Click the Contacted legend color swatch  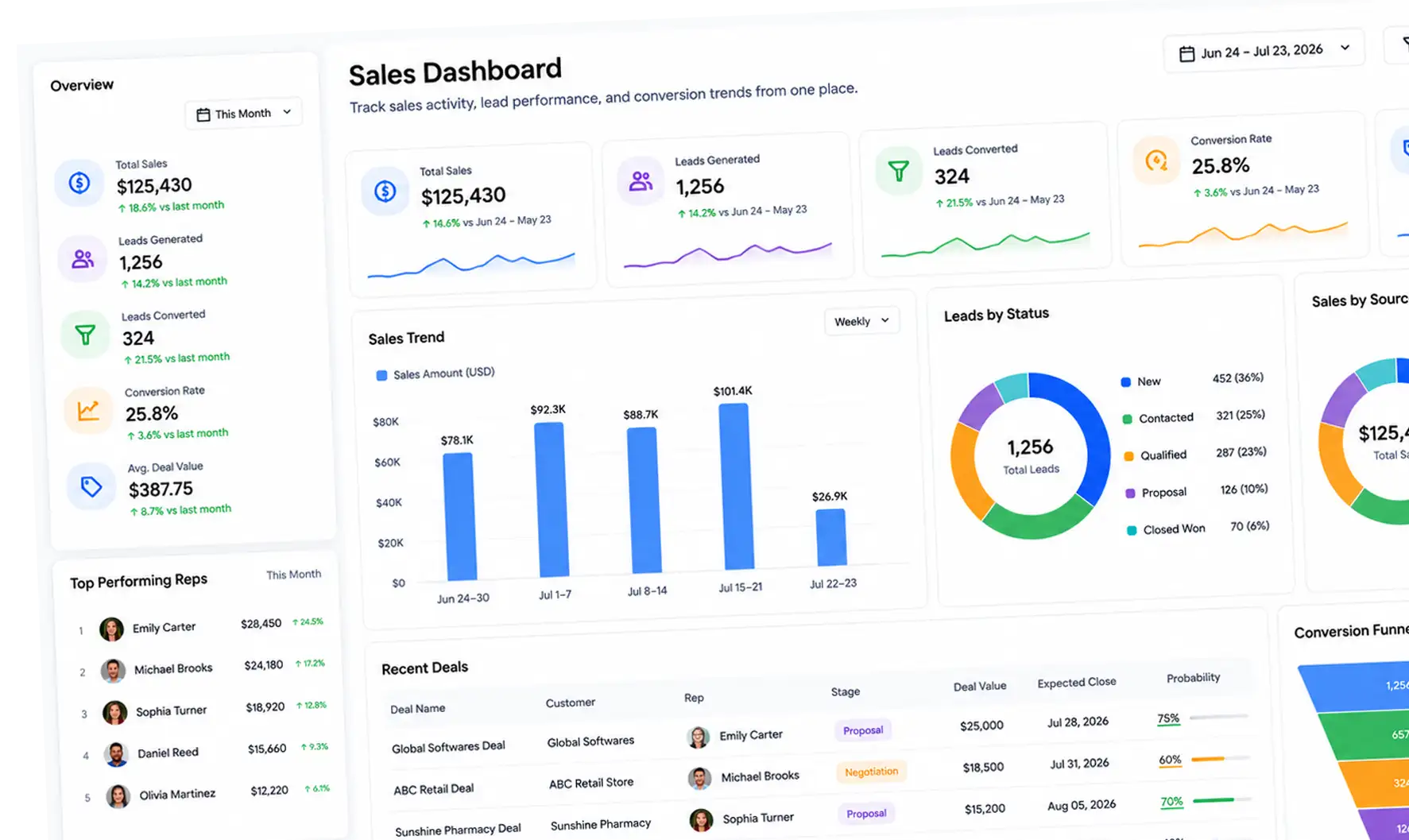pyautogui.click(x=1127, y=419)
